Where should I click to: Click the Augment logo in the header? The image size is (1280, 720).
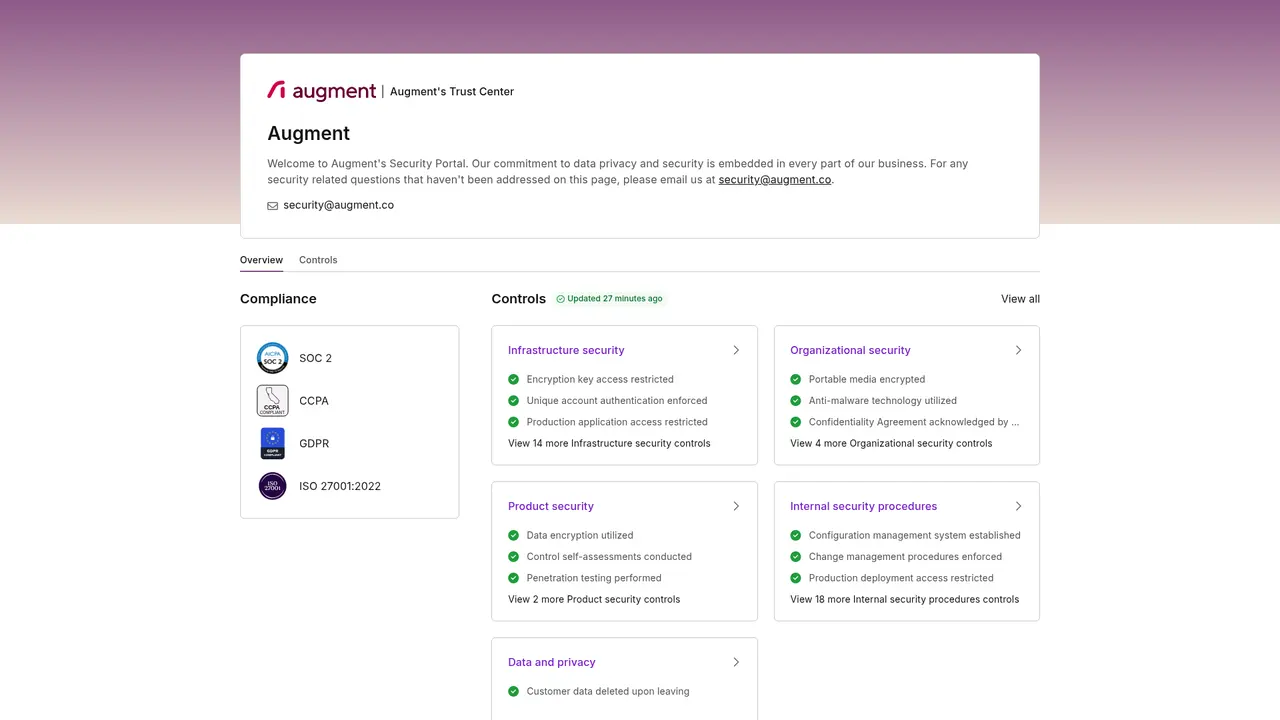pyautogui.click(x=322, y=91)
